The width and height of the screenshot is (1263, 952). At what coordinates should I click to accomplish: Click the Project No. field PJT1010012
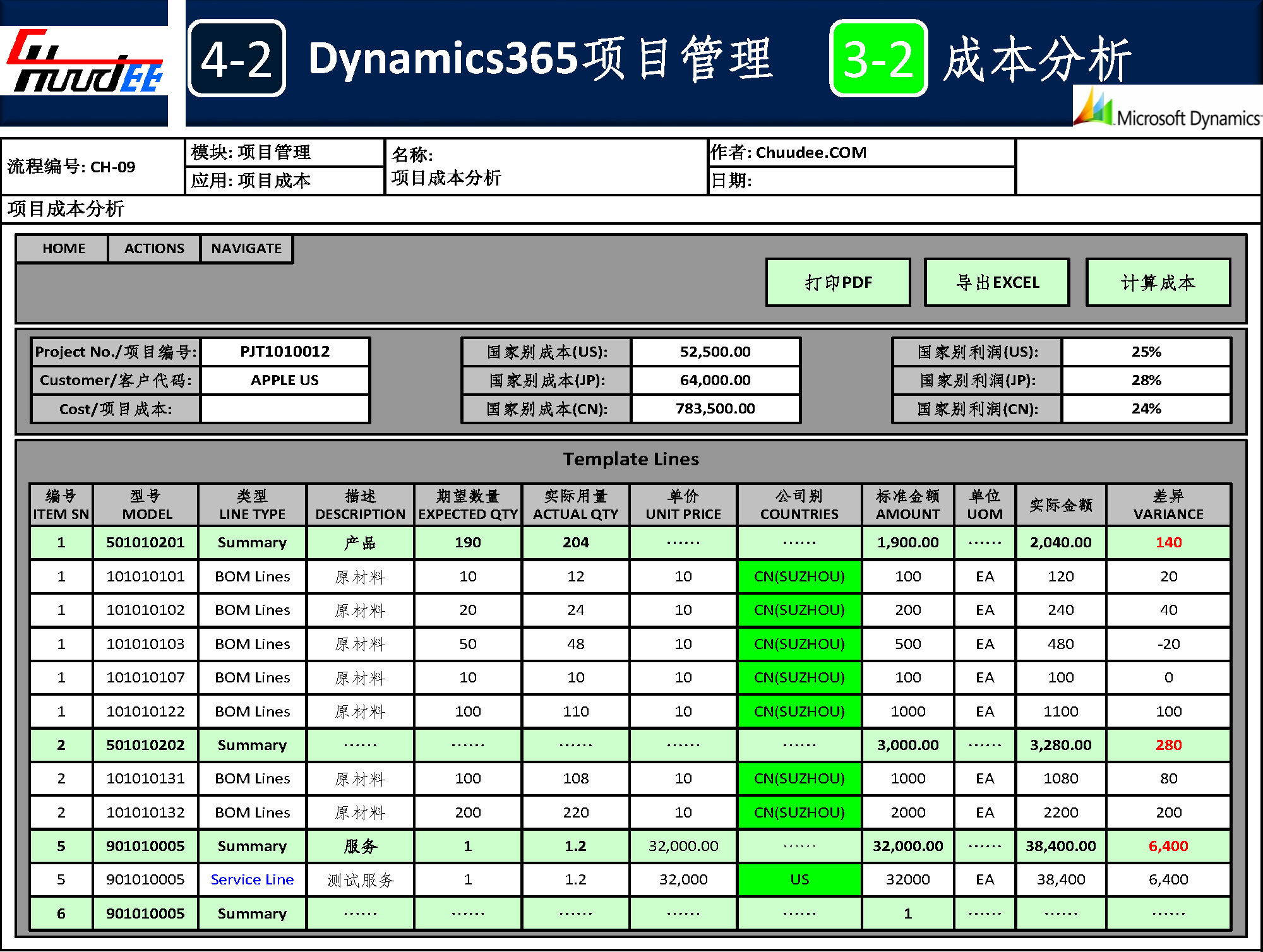[285, 352]
